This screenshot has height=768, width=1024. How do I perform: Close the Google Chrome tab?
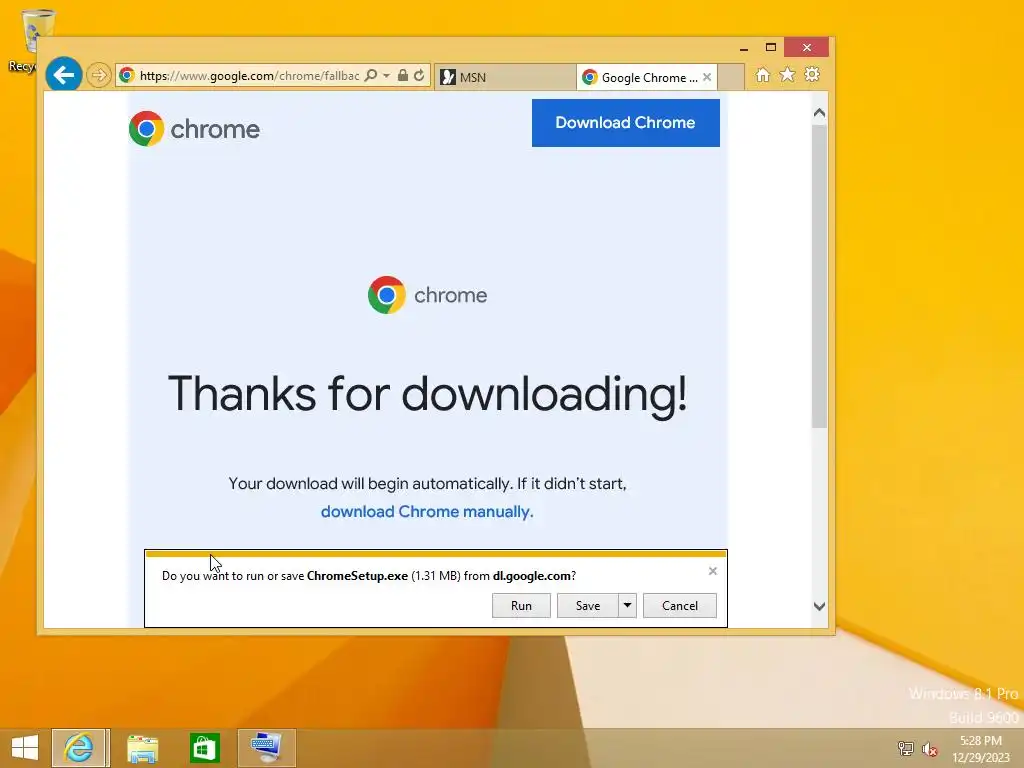coord(707,77)
